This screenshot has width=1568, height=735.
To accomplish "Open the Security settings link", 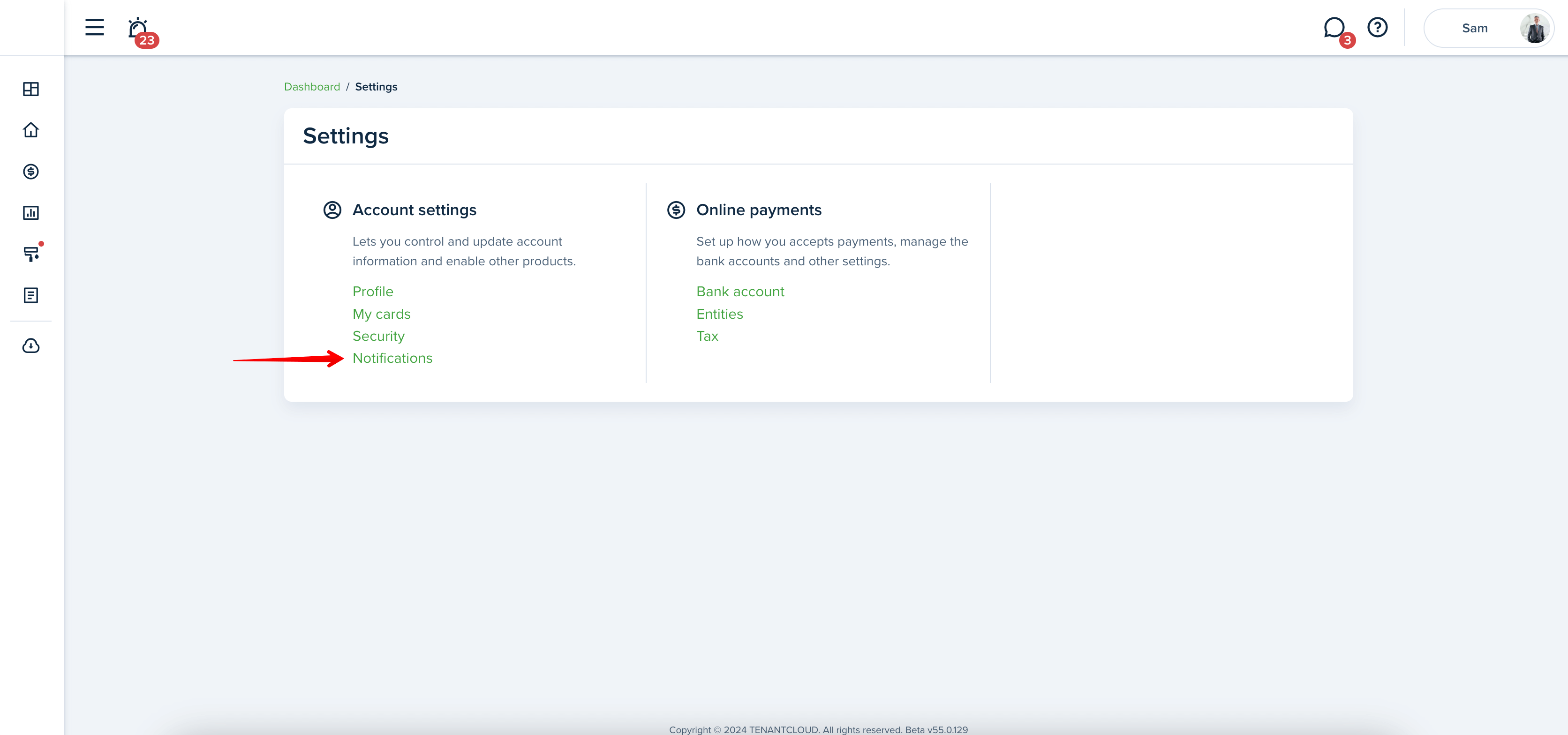I will 378,336.
